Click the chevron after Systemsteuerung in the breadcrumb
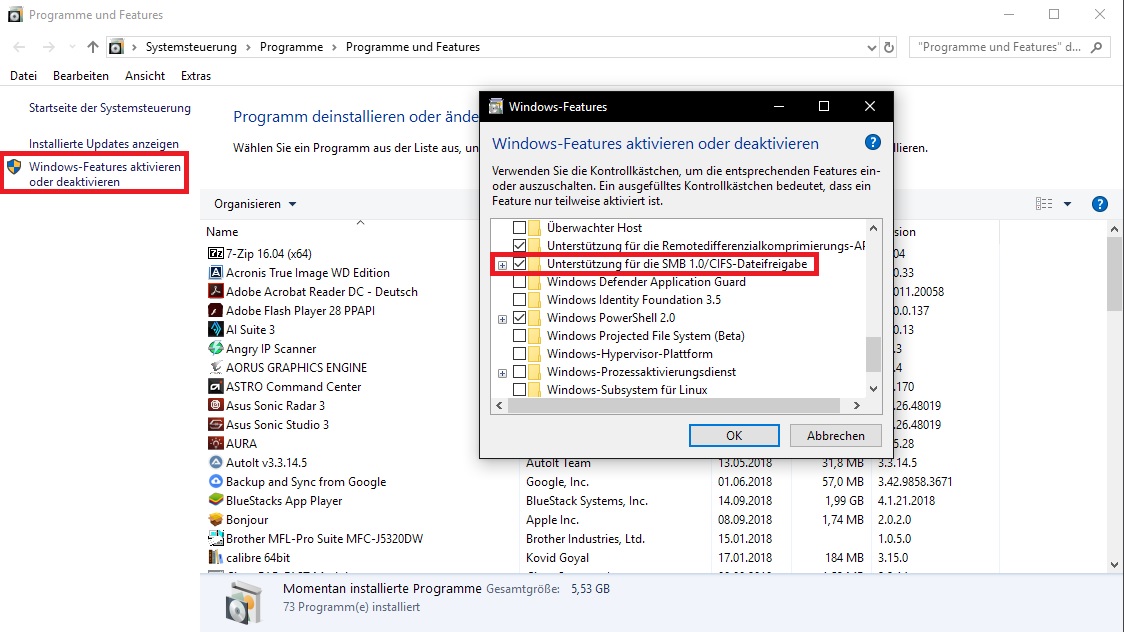1124x632 pixels. (x=248, y=47)
